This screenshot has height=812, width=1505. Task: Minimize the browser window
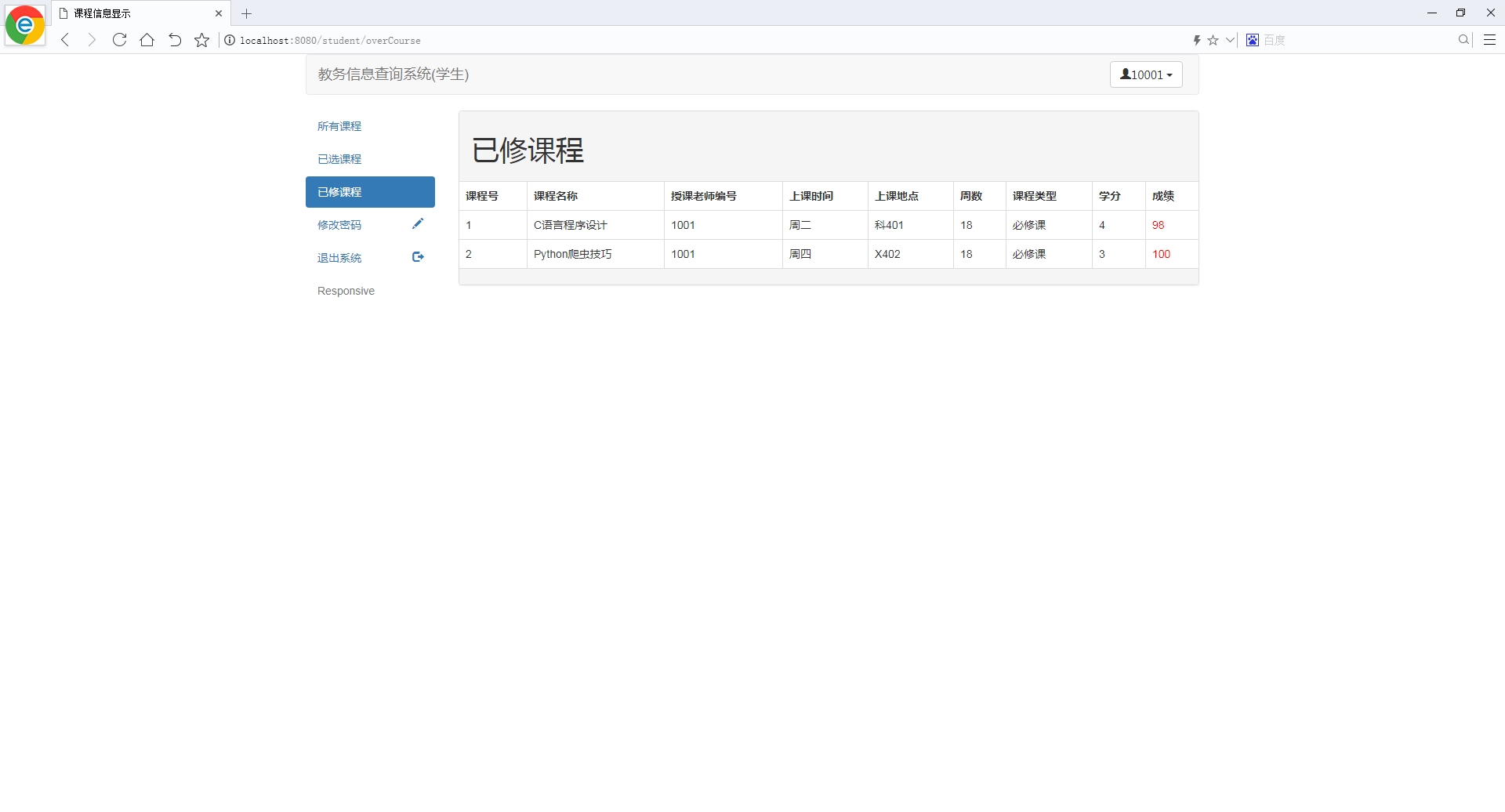pyautogui.click(x=1432, y=13)
